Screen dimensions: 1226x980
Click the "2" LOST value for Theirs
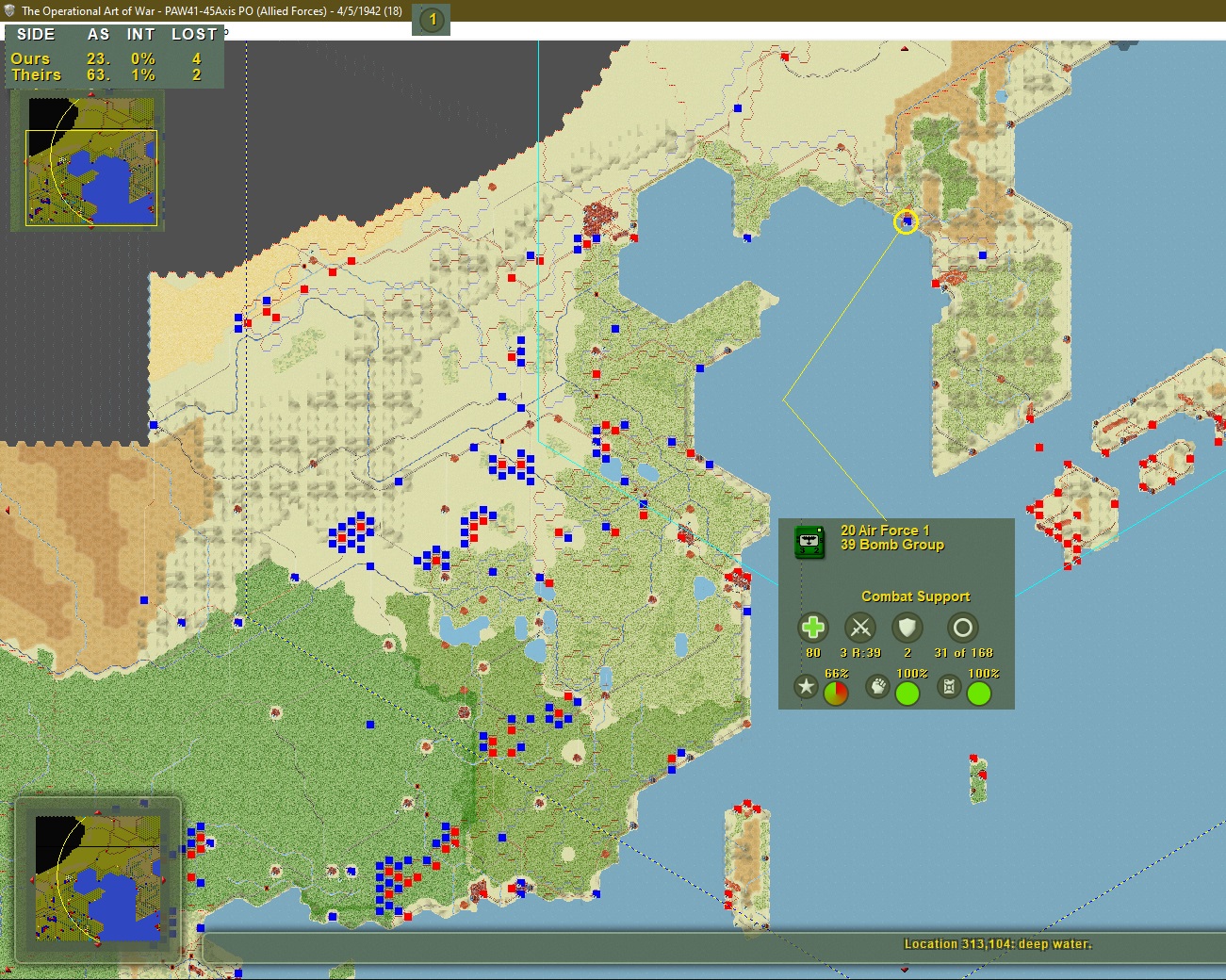point(196,74)
